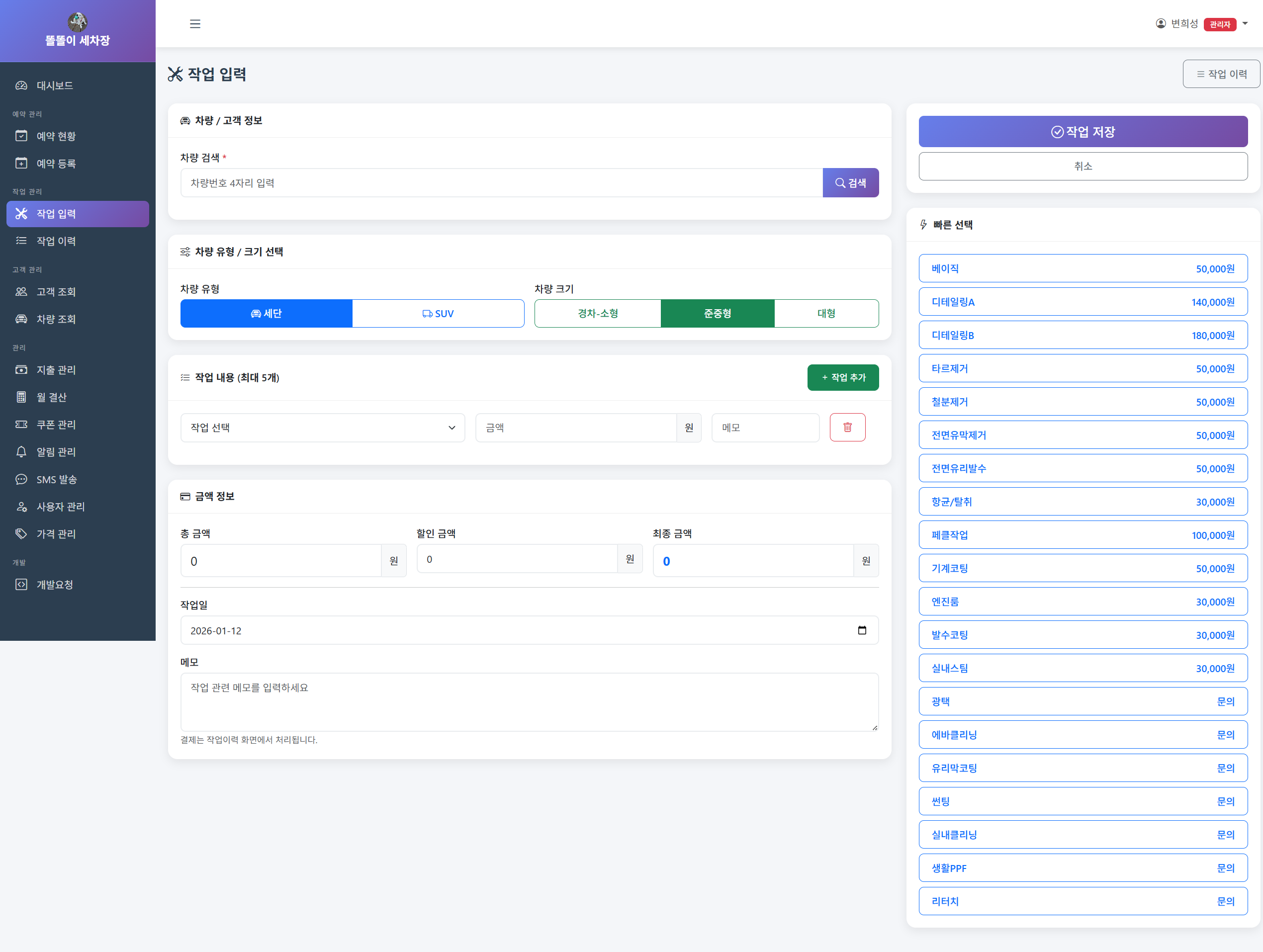This screenshot has height=952, width=1263.
Task: Select 경차-소형 vehicle size
Action: point(597,313)
